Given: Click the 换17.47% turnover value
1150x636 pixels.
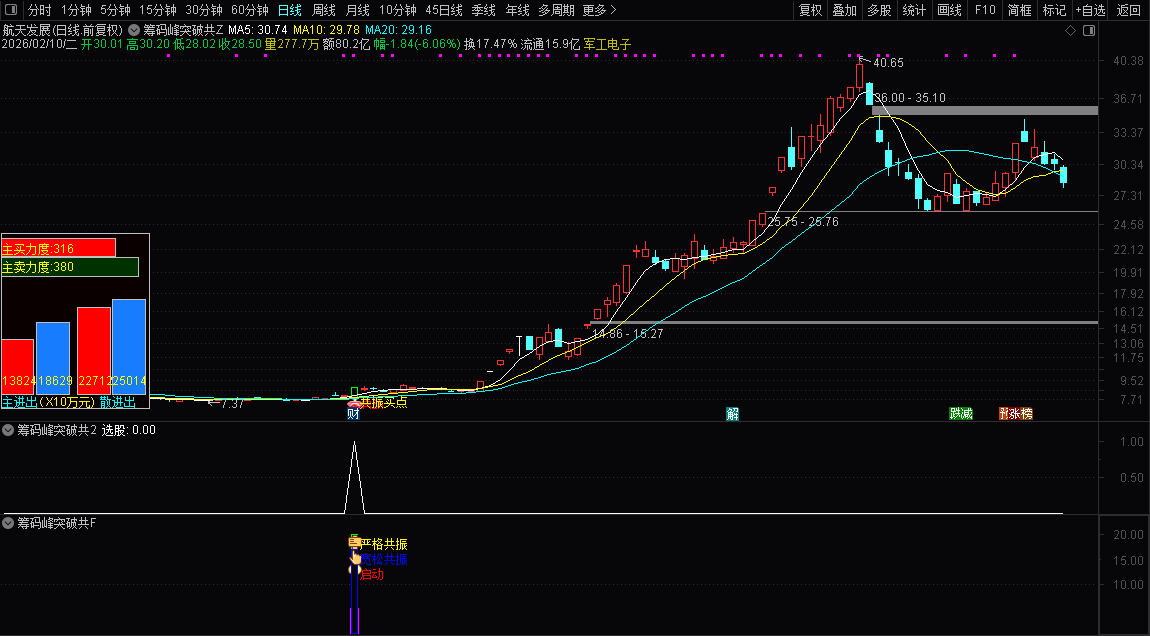Looking at the screenshot, I should coord(490,44).
